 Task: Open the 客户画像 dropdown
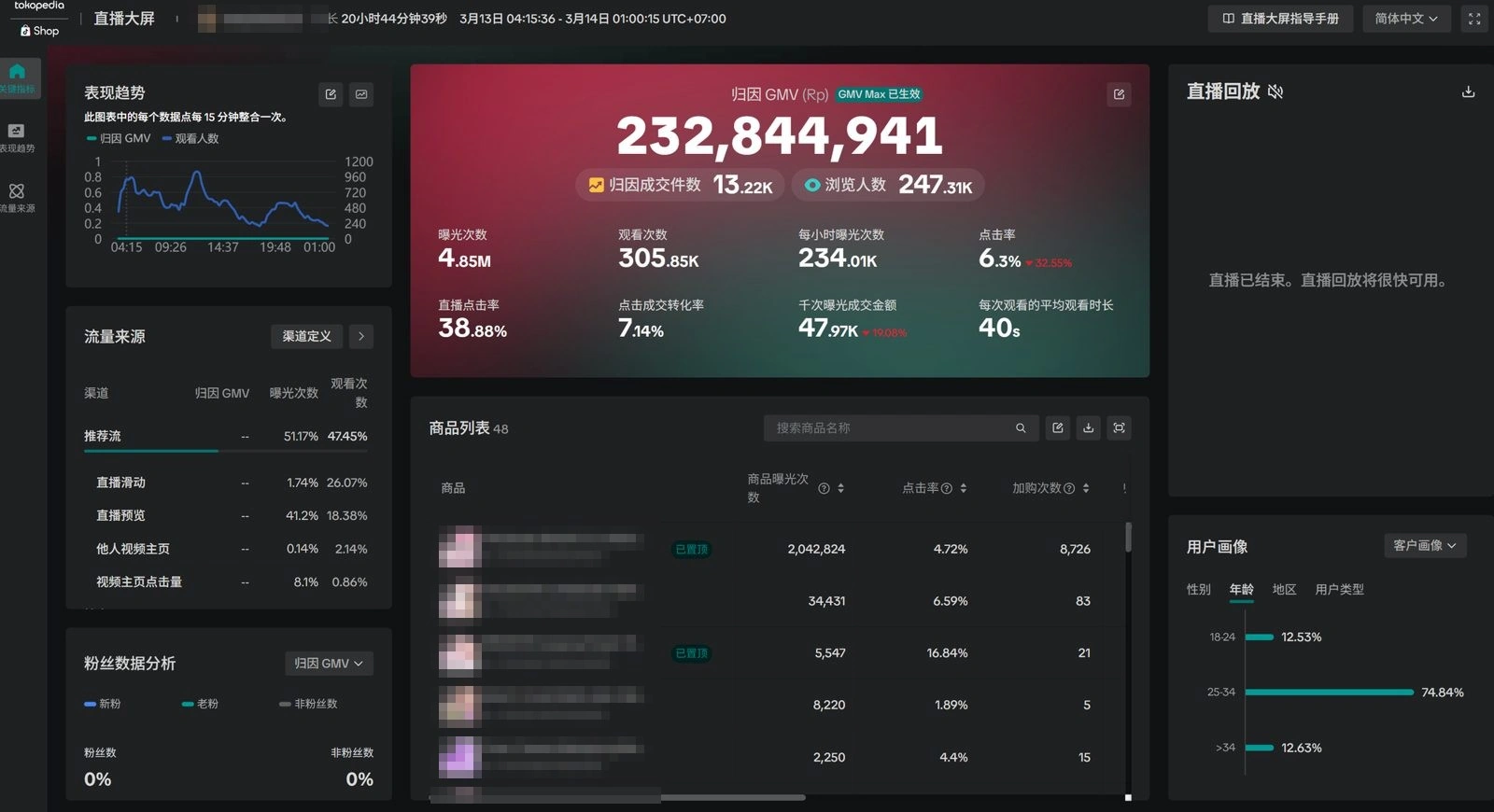point(1425,546)
